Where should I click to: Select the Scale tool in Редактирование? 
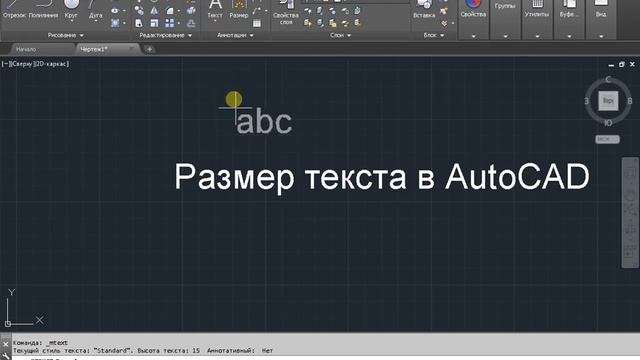(154, 23)
